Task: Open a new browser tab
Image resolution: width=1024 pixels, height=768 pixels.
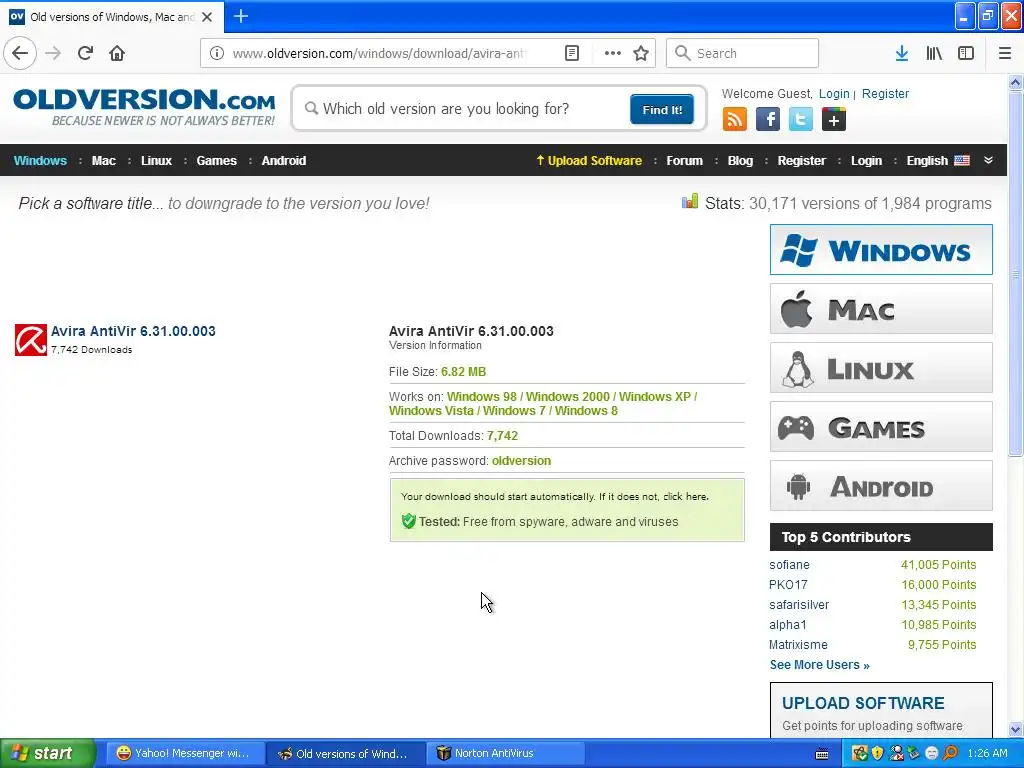Action: [241, 16]
